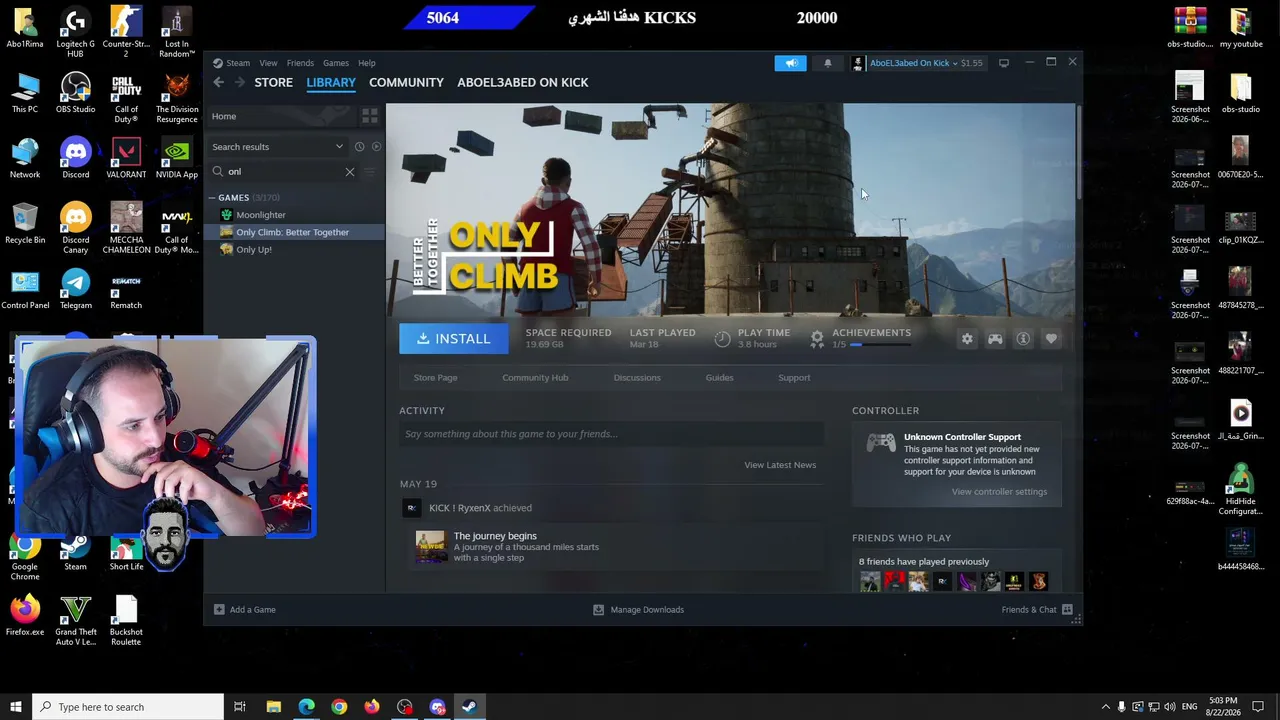Sort library by recent activity clock icon
Viewport: 1280px width, 720px height.
[x=359, y=147]
